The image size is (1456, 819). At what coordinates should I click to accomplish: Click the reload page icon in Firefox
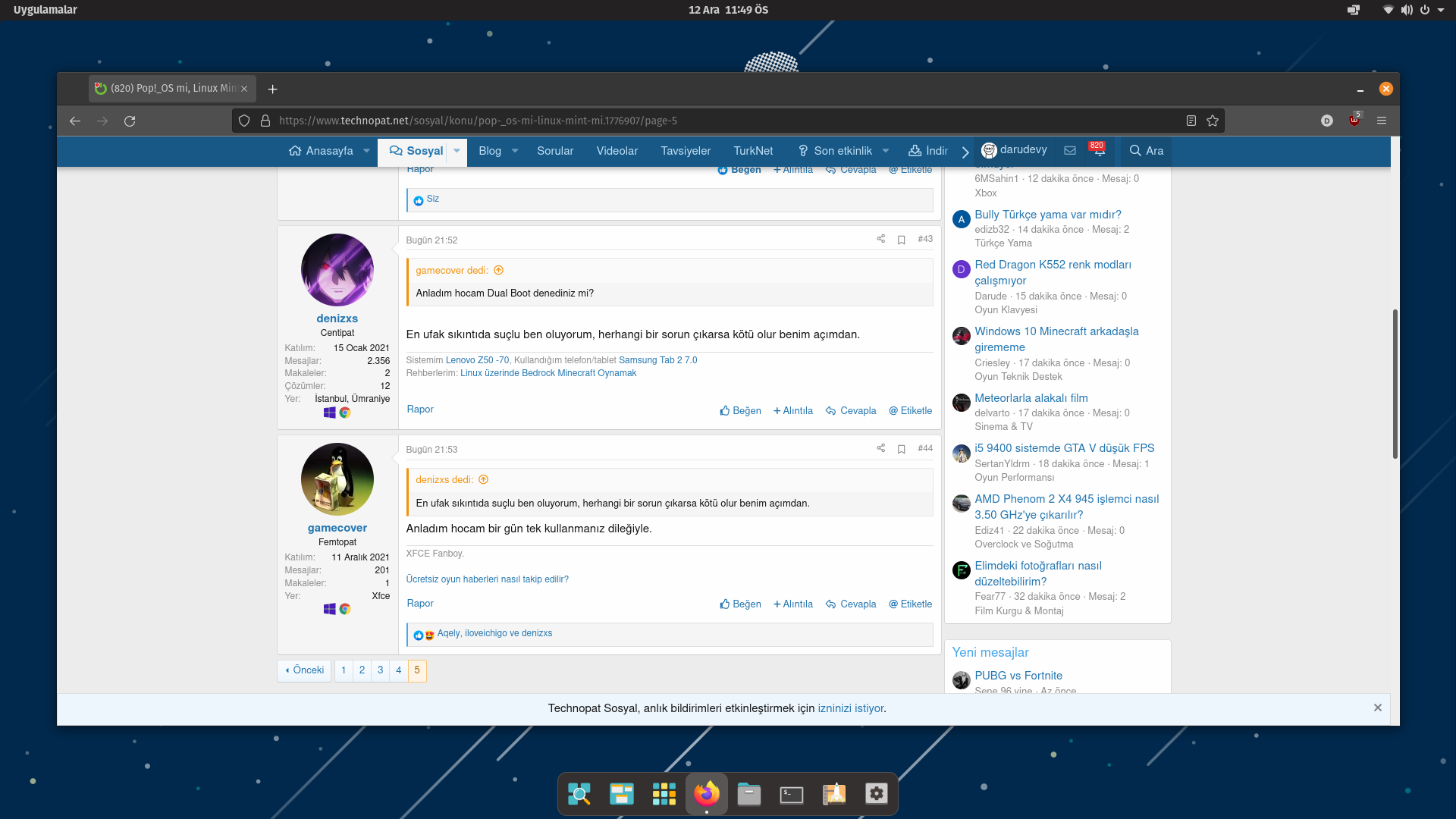click(x=130, y=121)
